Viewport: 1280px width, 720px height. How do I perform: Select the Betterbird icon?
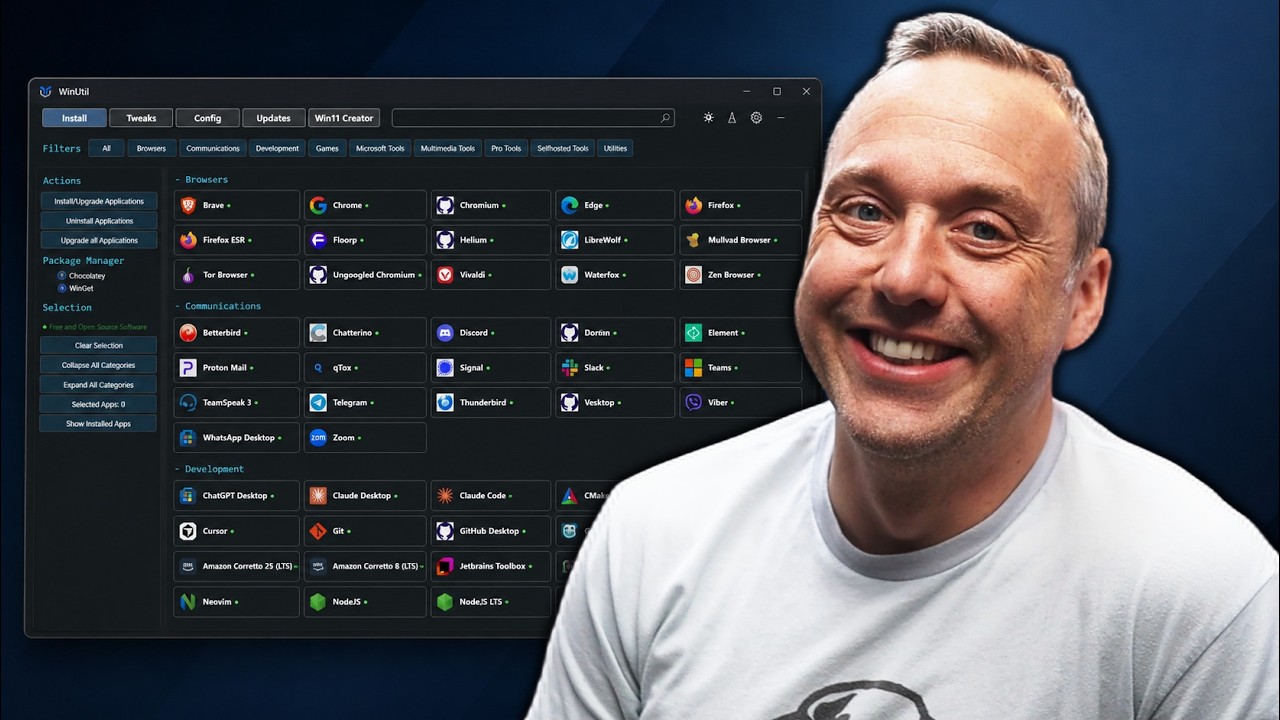coord(188,333)
